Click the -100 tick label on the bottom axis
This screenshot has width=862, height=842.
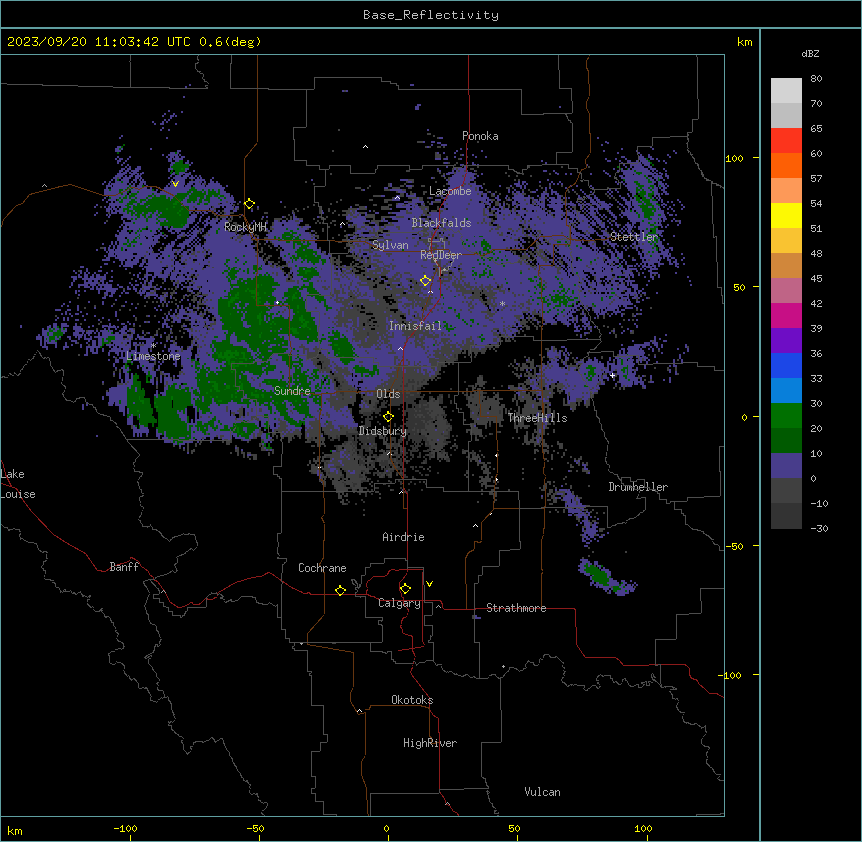pyautogui.click(x=126, y=828)
